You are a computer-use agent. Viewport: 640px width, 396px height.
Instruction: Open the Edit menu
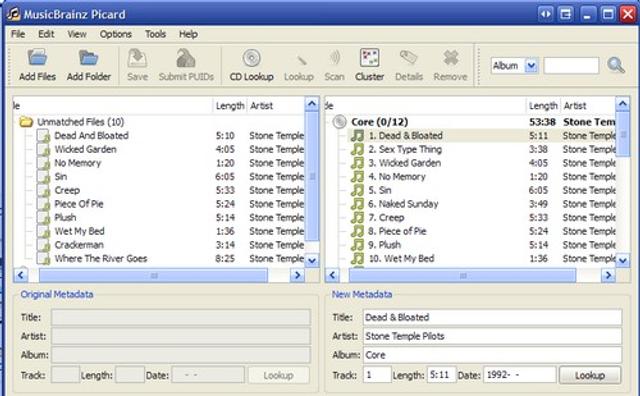coord(46,34)
